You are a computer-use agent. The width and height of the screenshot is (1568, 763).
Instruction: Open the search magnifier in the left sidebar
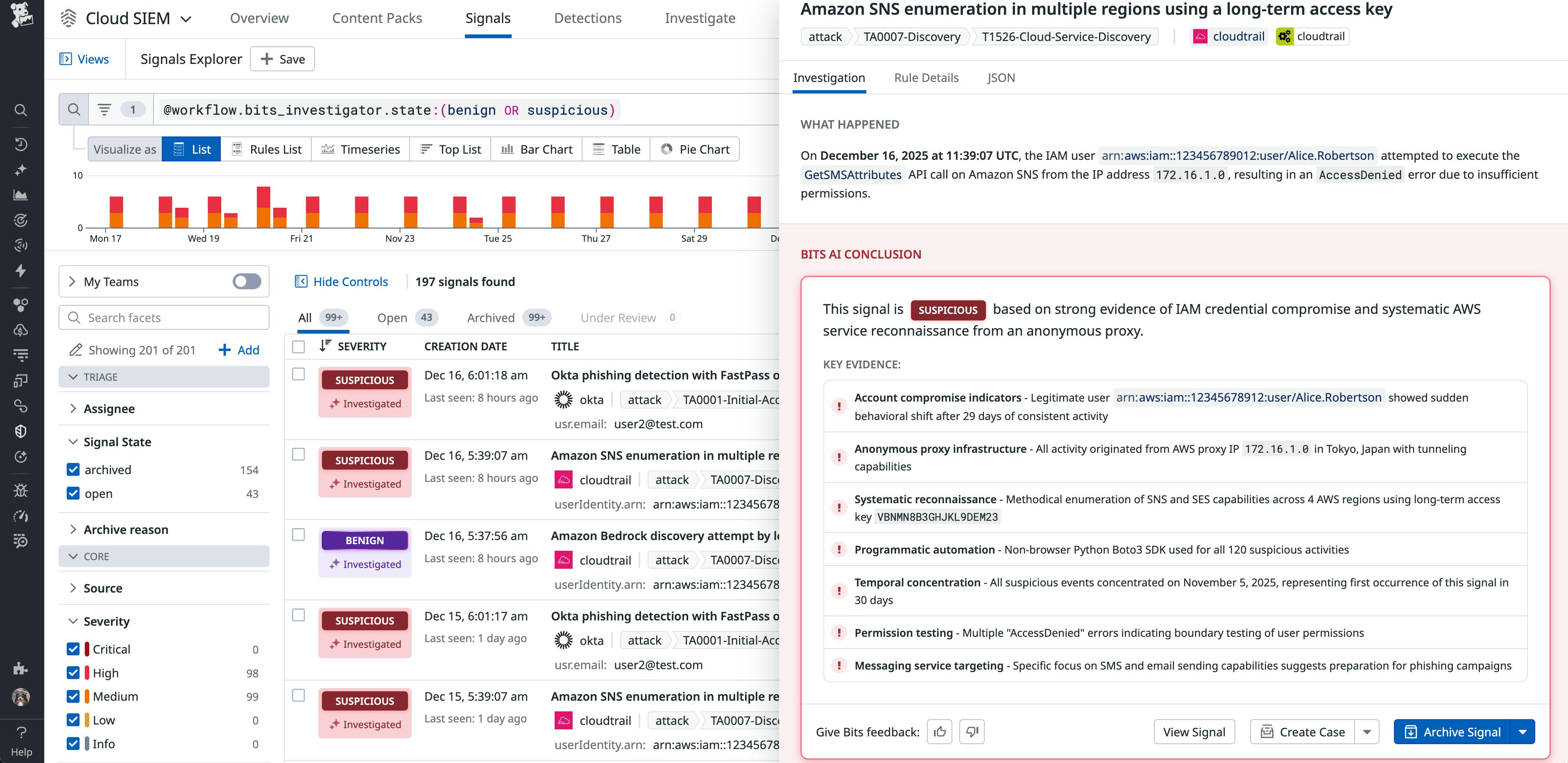21,110
